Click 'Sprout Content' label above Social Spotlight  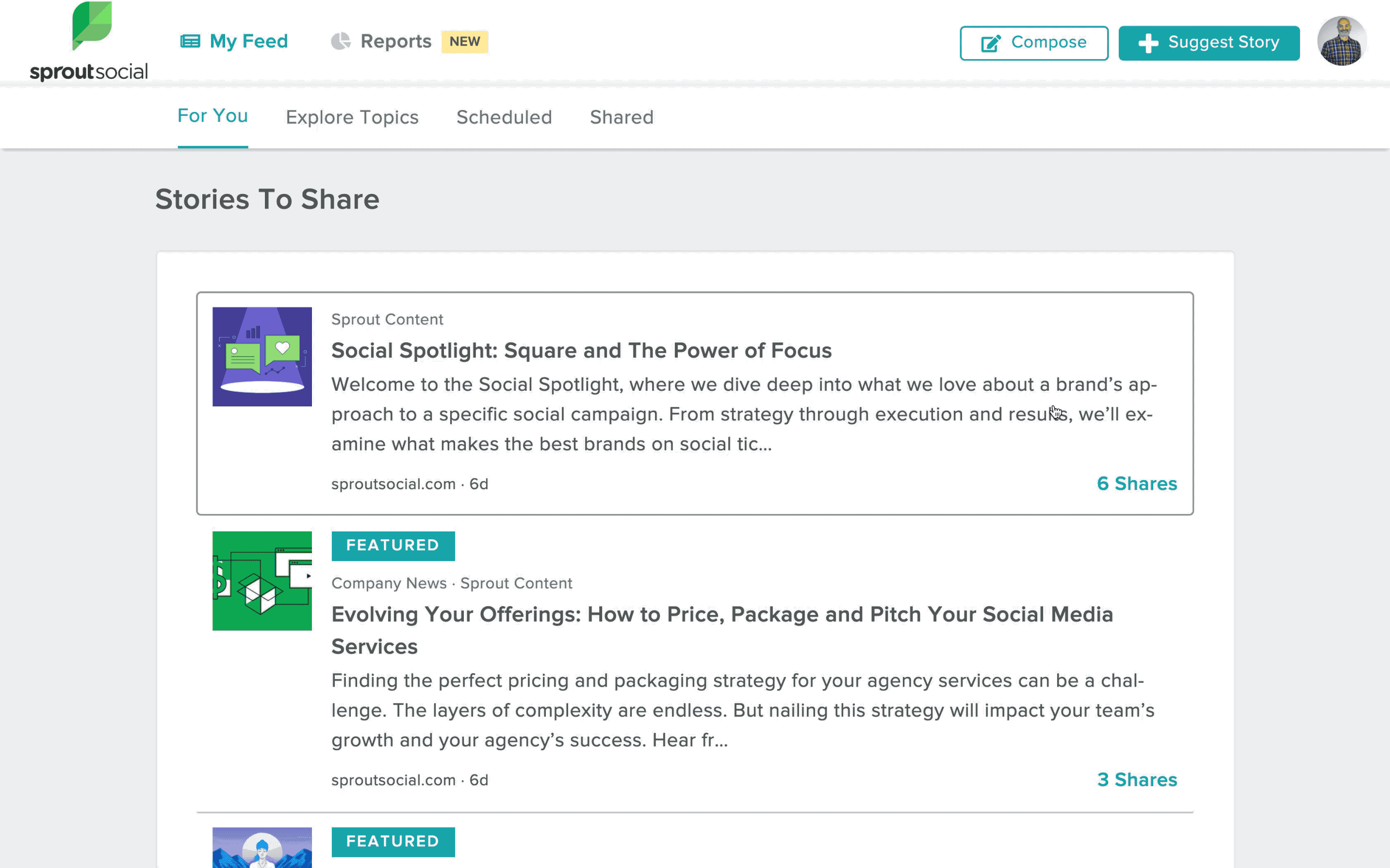click(387, 319)
